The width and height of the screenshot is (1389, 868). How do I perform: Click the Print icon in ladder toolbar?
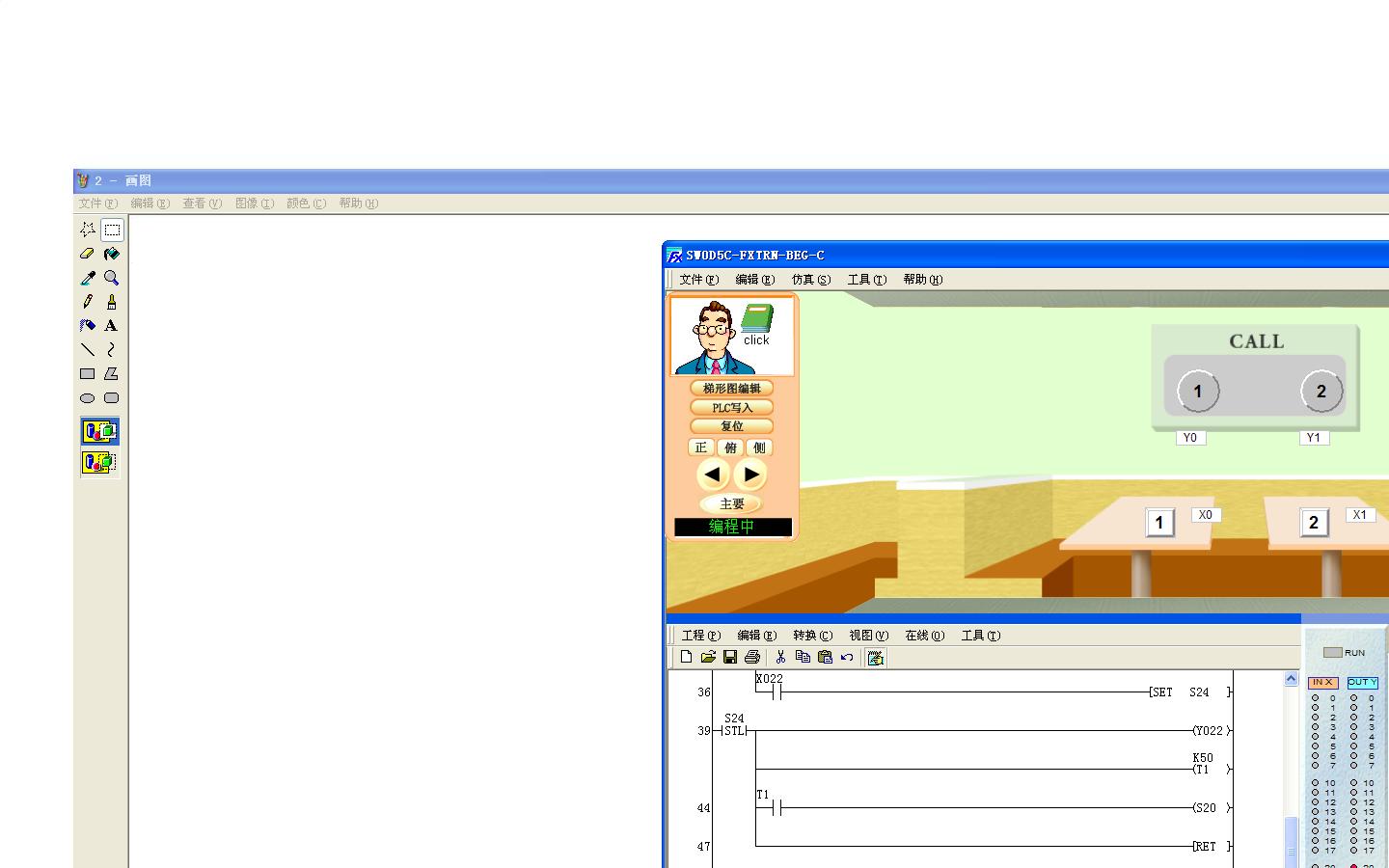pos(752,657)
